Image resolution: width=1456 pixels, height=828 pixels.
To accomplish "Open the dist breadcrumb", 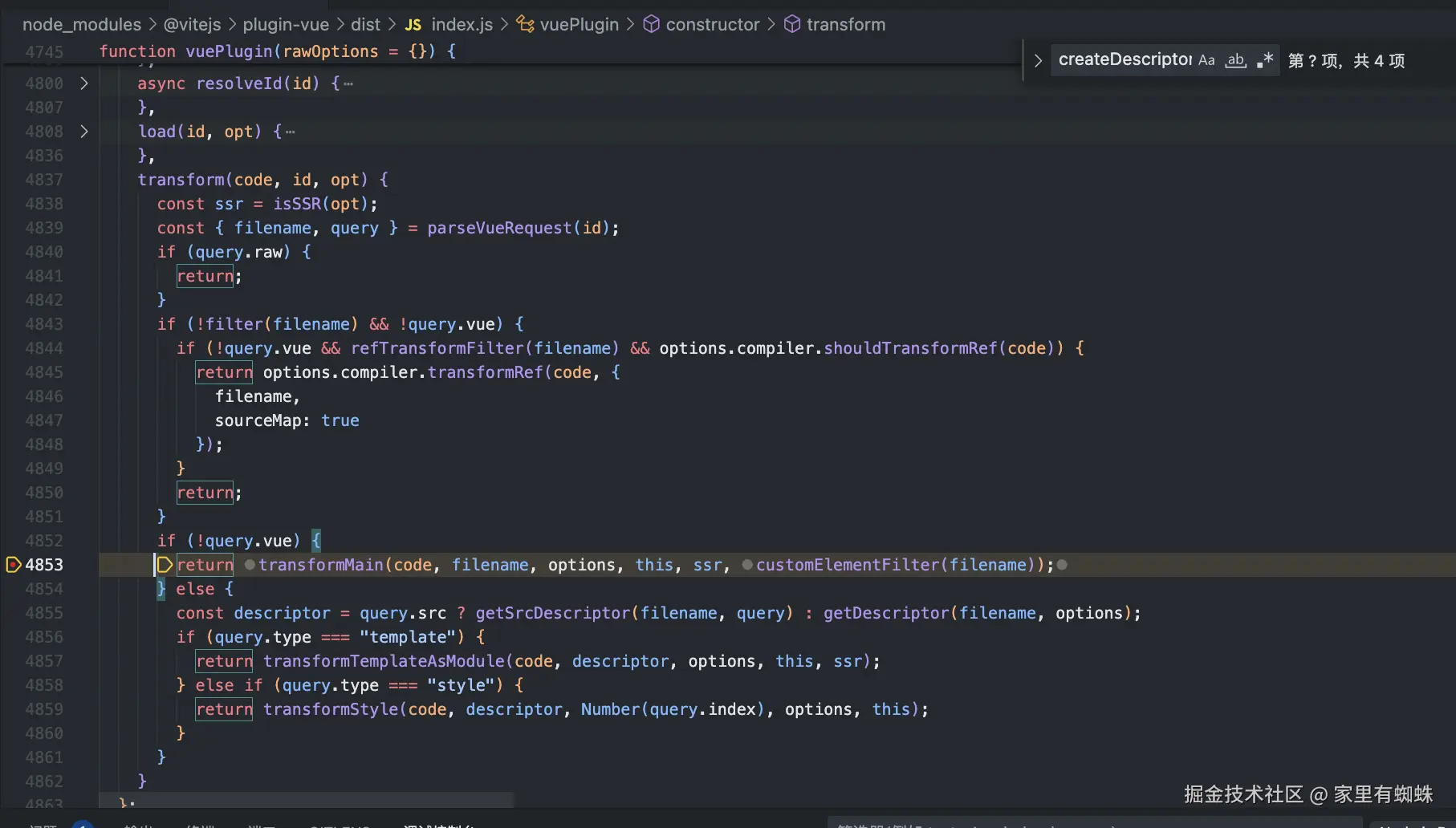I will pos(365,25).
